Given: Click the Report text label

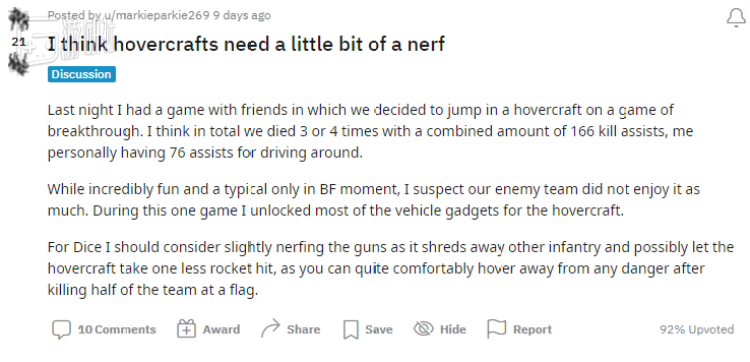Looking at the screenshot, I should [532, 329].
